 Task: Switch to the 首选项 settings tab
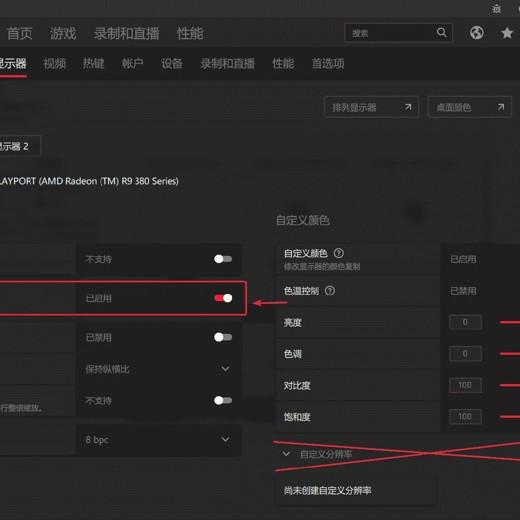click(328, 63)
